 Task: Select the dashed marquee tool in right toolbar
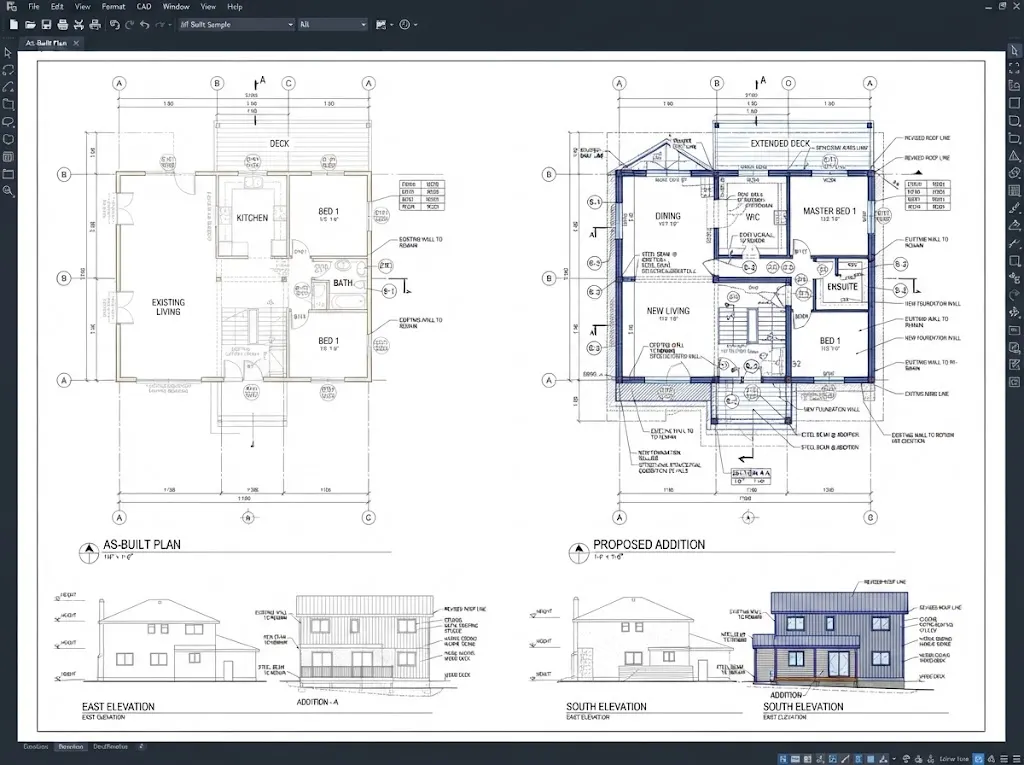pos(1014,68)
